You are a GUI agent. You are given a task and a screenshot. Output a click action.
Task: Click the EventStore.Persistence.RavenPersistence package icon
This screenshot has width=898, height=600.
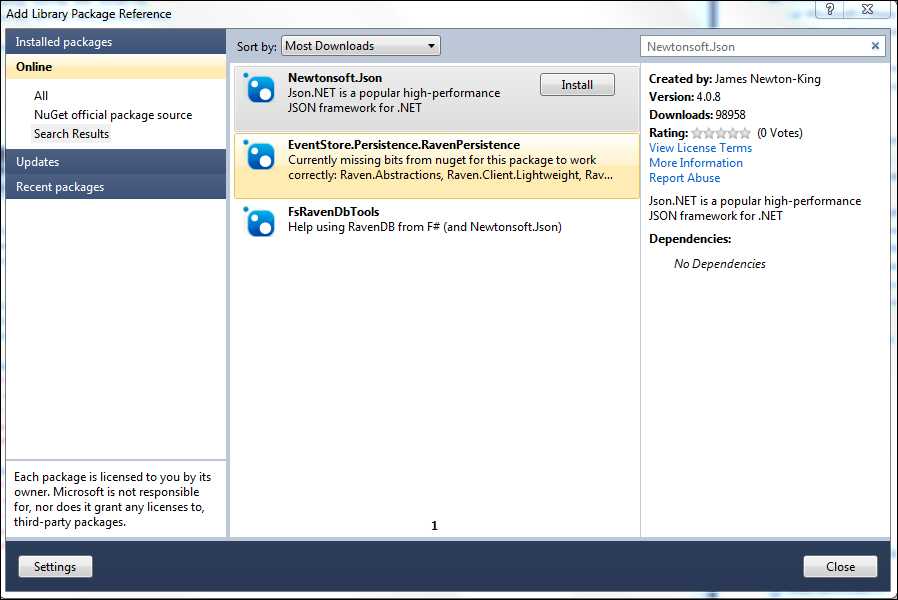[260, 156]
